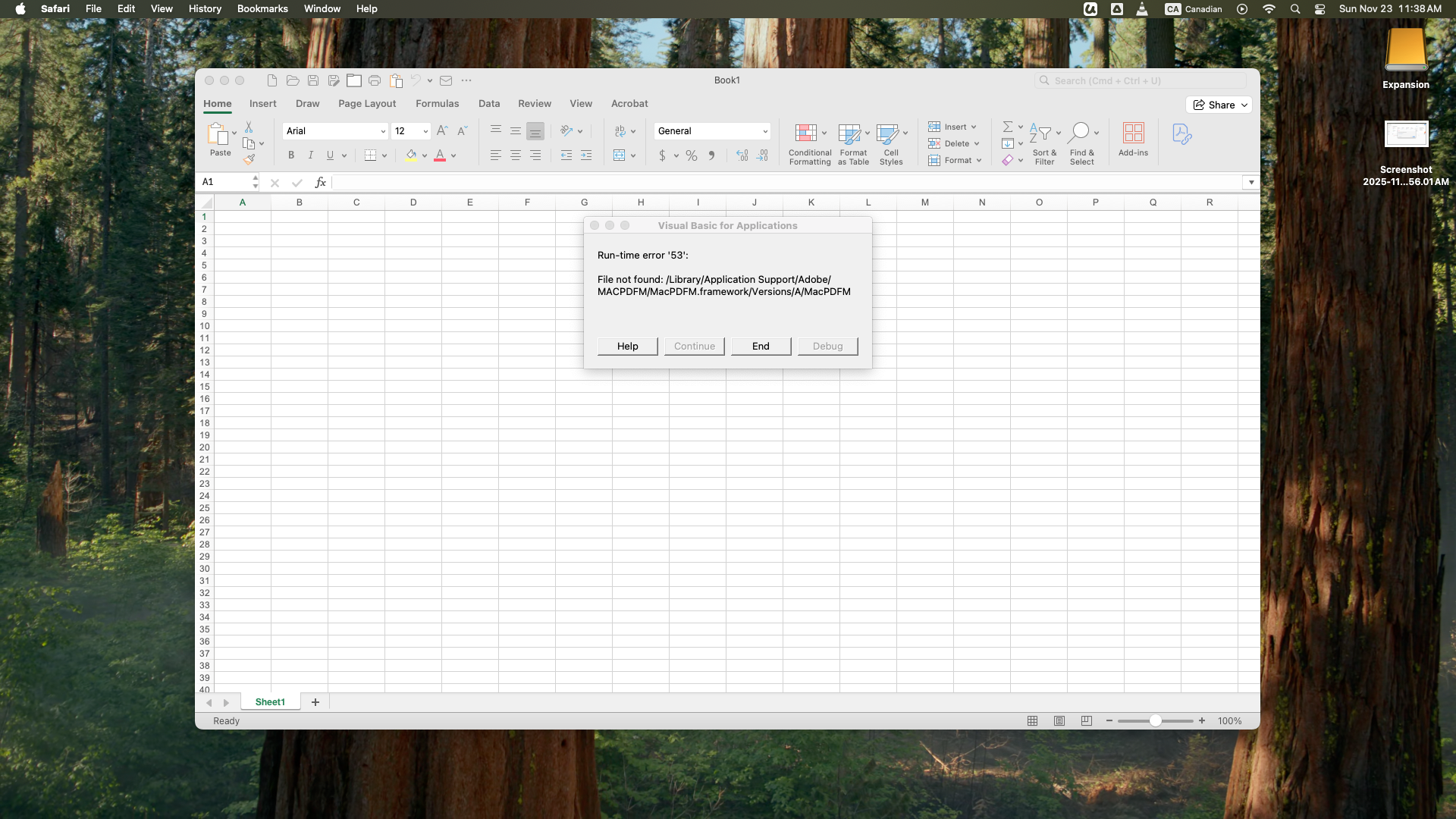
Task: Click the Increase Font Size icon
Action: 442,131
